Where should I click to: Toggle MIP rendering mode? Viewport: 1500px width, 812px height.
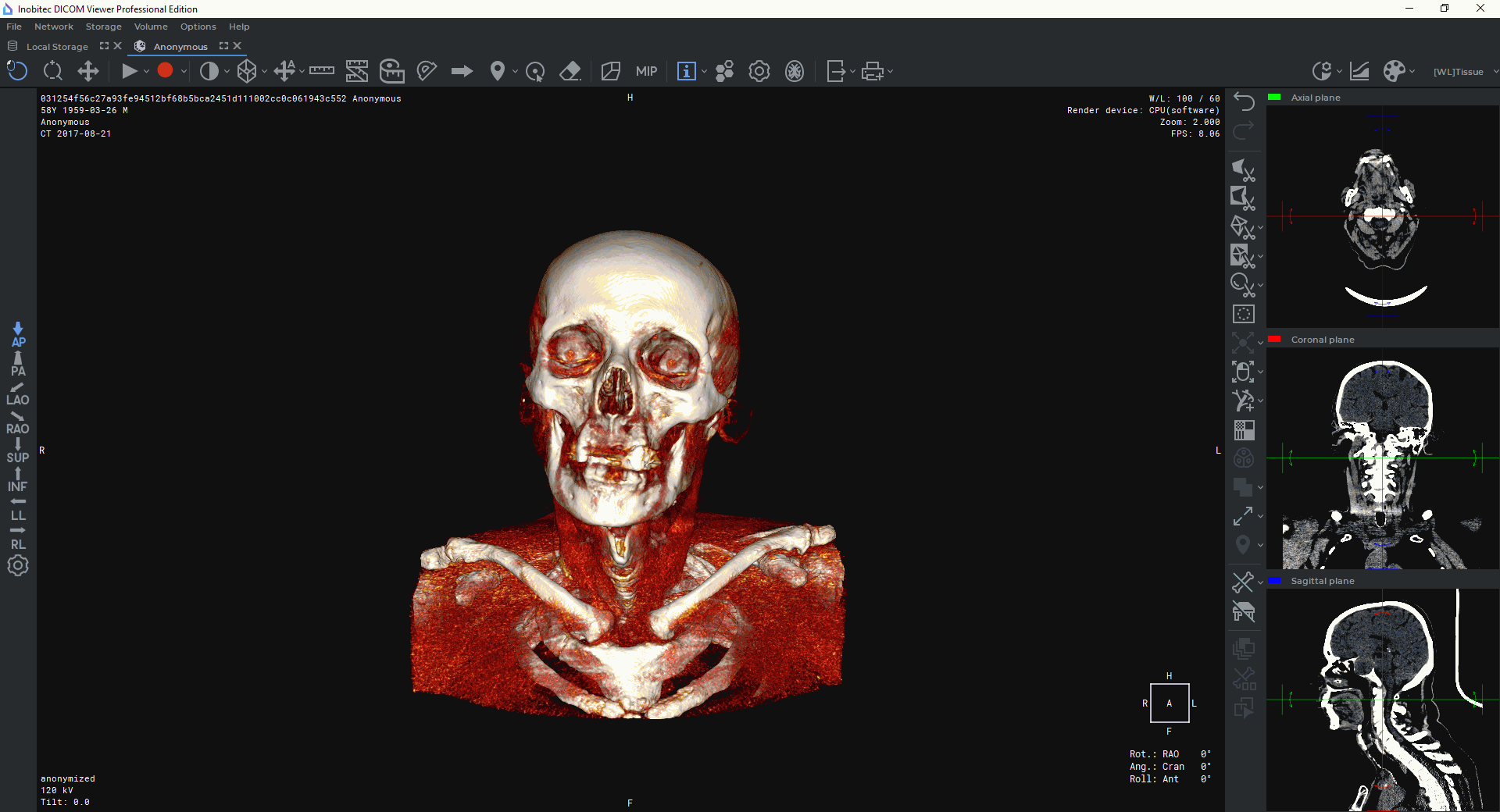[647, 71]
